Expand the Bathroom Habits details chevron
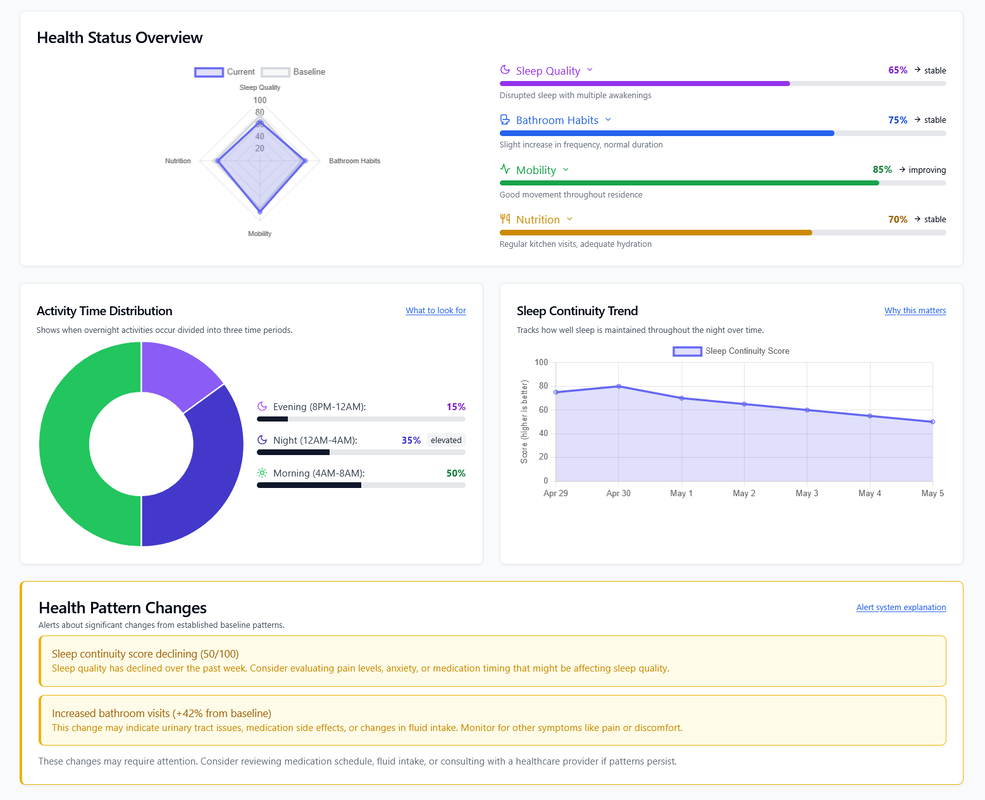Viewport: 985px width, 800px height. [607, 119]
